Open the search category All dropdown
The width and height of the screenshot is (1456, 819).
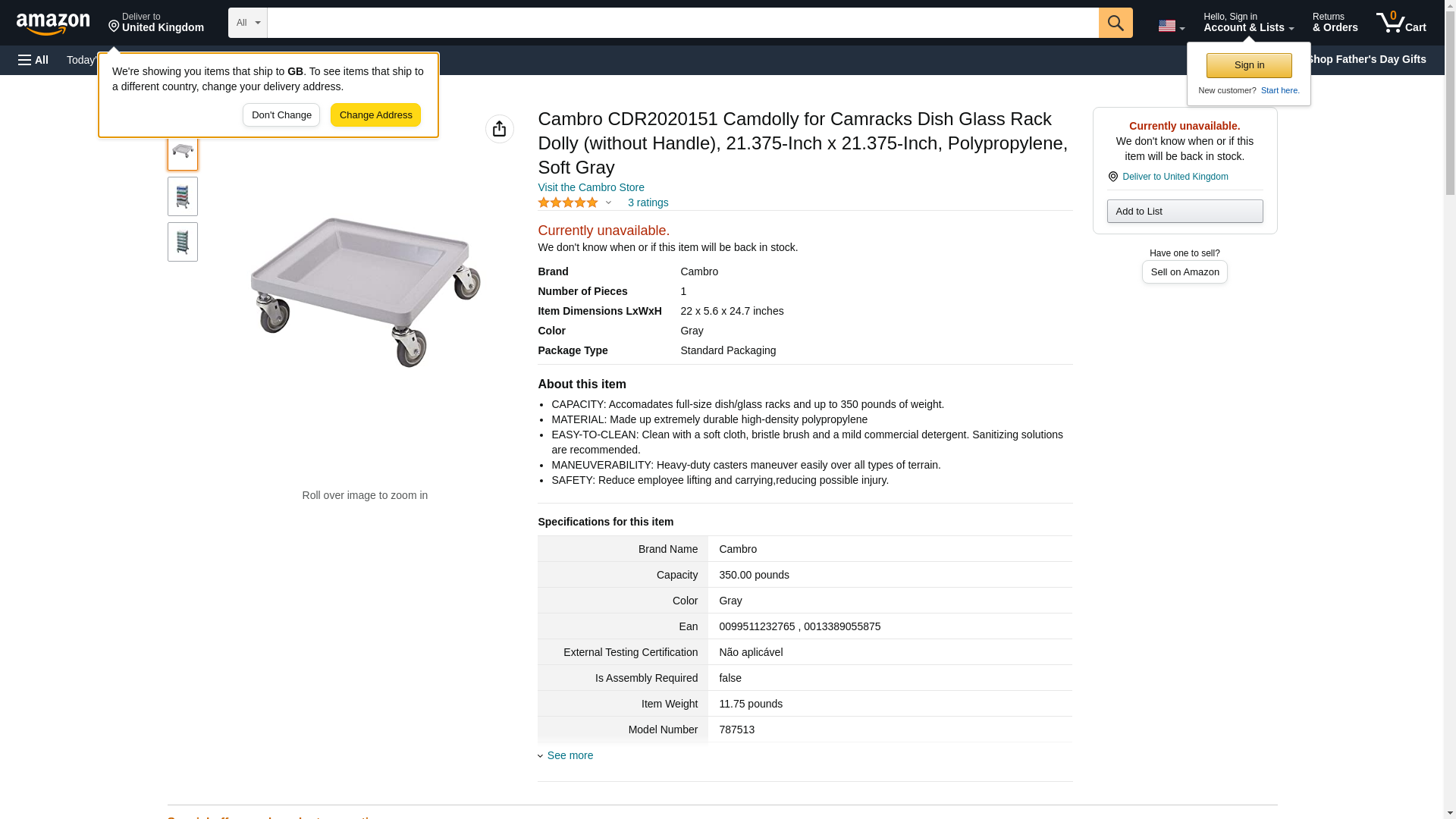coord(247,23)
